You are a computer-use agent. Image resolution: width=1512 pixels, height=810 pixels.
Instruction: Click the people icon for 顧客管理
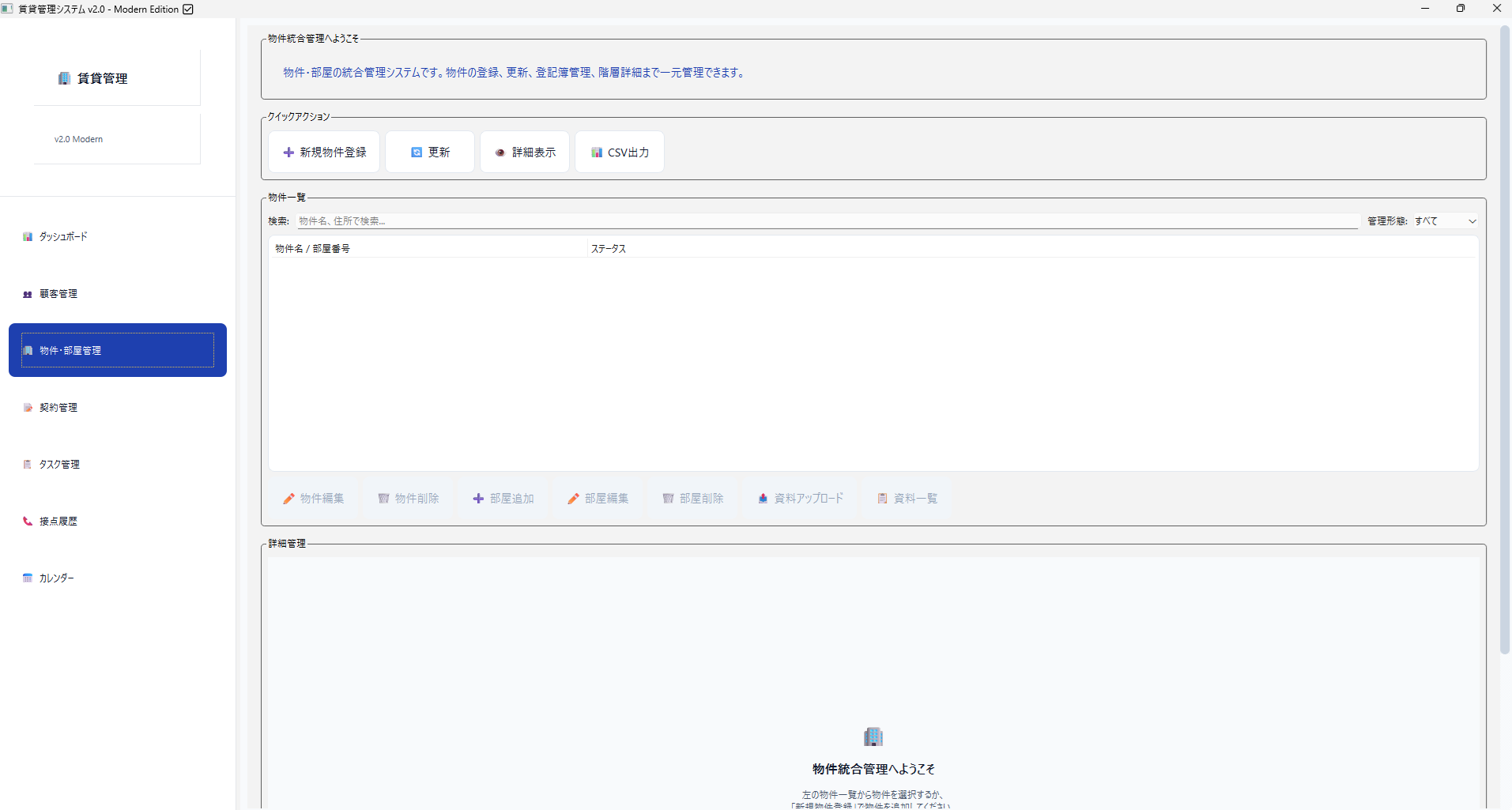pos(28,294)
